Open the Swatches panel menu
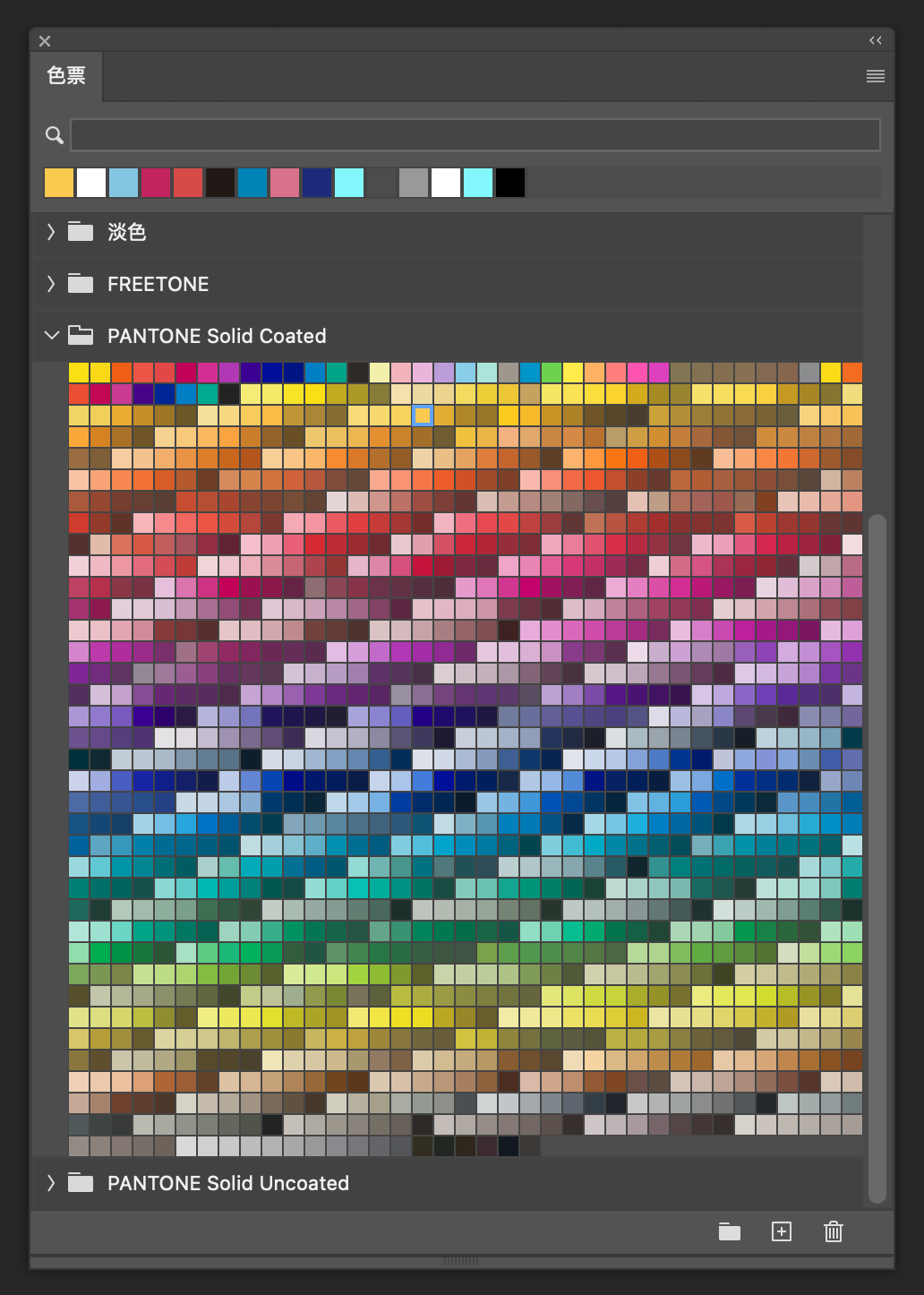This screenshot has width=924, height=1295. click(876, 76)
